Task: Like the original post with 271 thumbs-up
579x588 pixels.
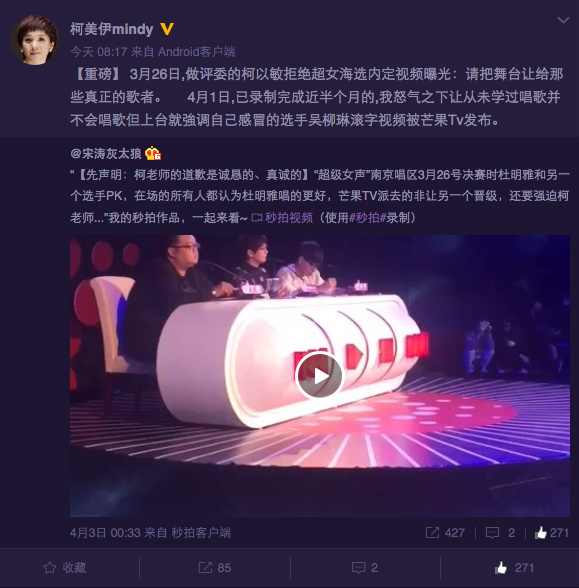Action: point(552,532)
